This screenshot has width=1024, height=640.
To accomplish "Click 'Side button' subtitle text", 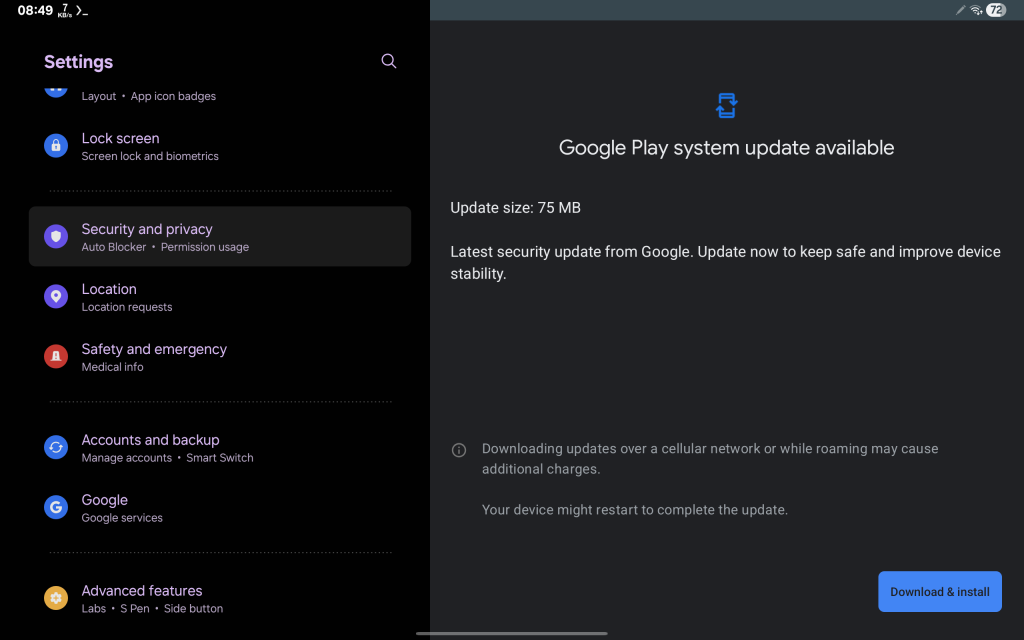I will tap(193, 609).
